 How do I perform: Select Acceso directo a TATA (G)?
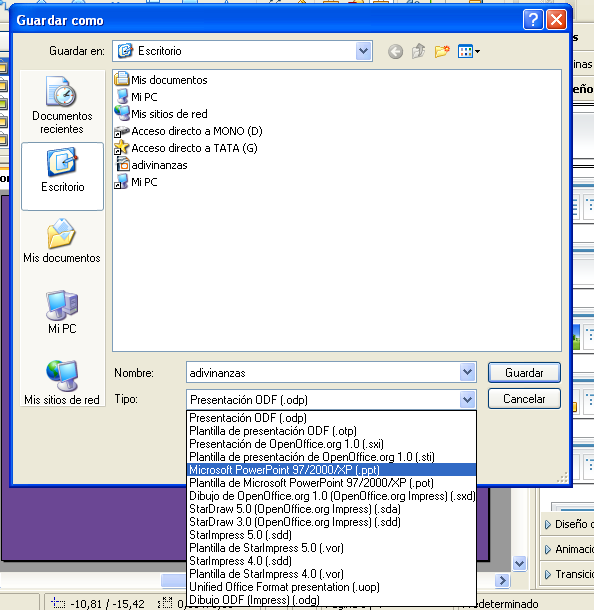coord(186,148)
